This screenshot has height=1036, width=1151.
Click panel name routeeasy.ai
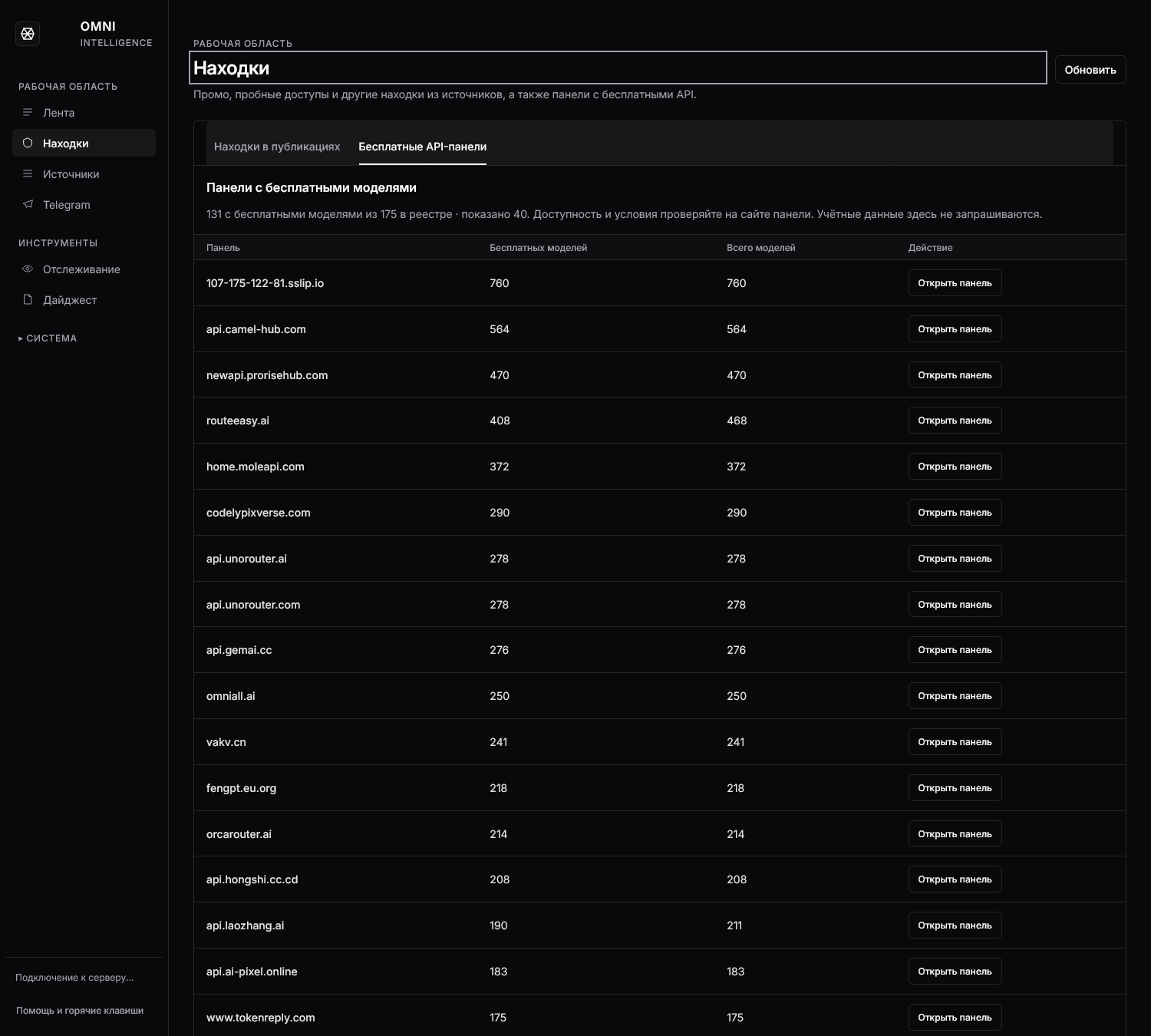pyautogui.click(x=238, y=421)
